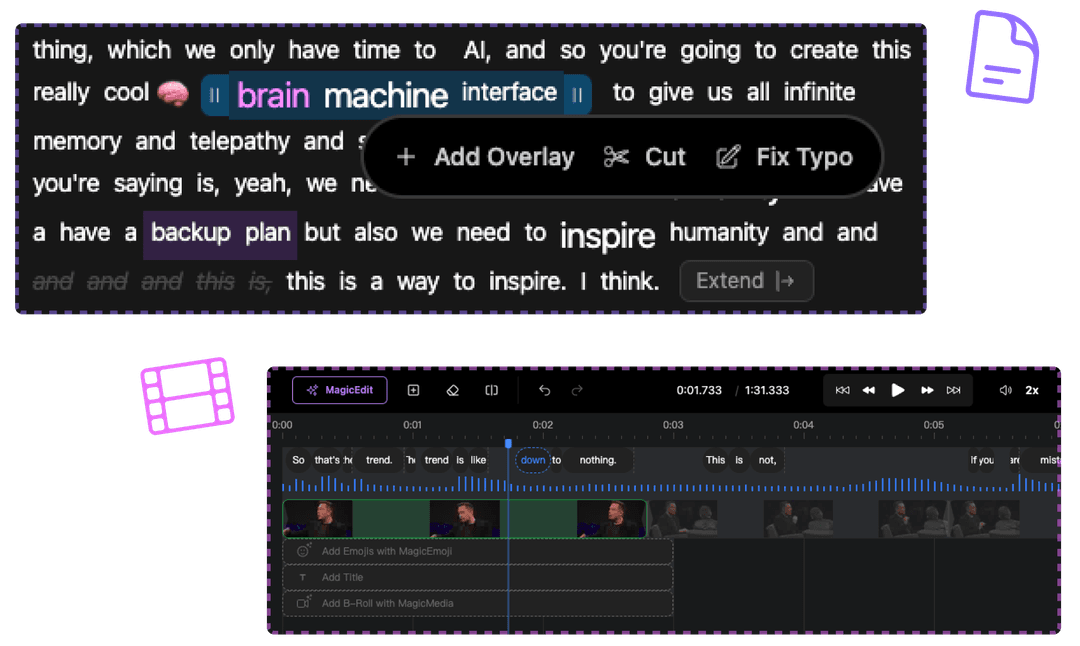The image size is (1080, 646).
Task: Skip to the start of the video
Action: pos(842,390)
